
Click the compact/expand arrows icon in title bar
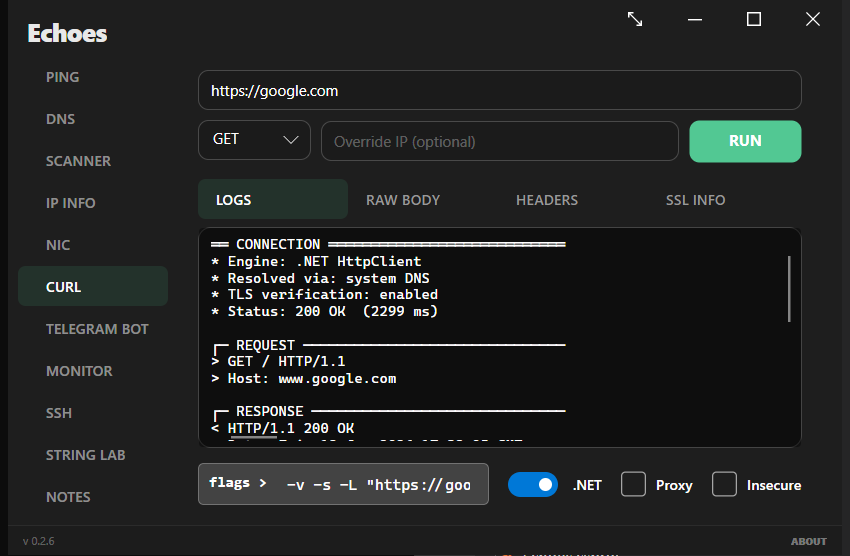tap(635, 20)
